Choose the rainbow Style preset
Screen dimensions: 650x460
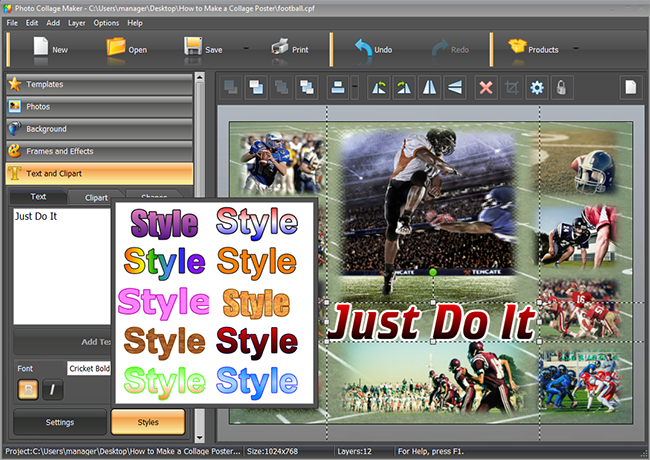[x=165, y=263]
